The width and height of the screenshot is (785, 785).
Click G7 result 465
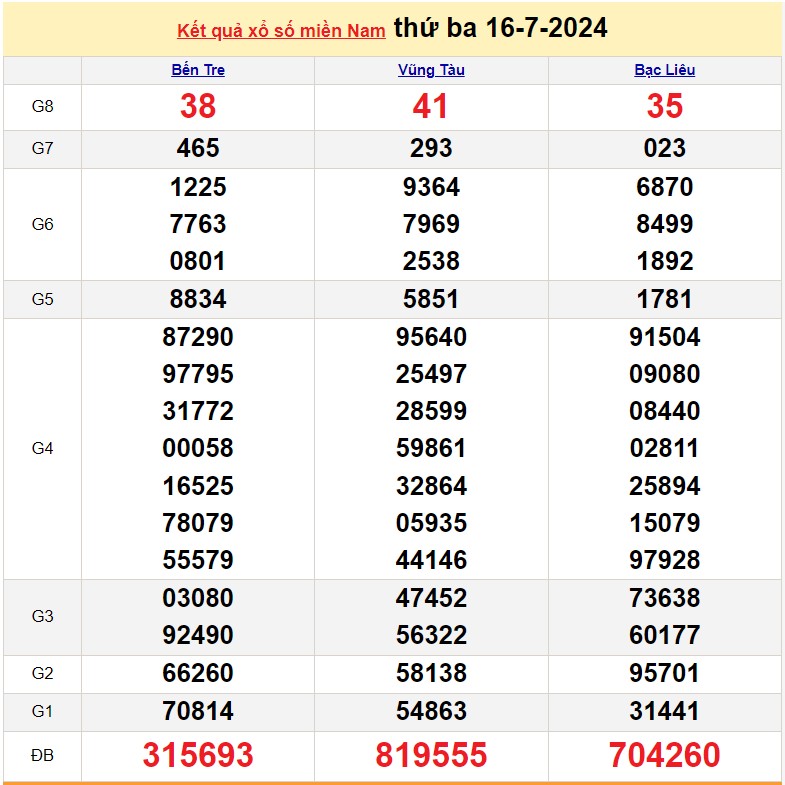(x=198, y=148)
